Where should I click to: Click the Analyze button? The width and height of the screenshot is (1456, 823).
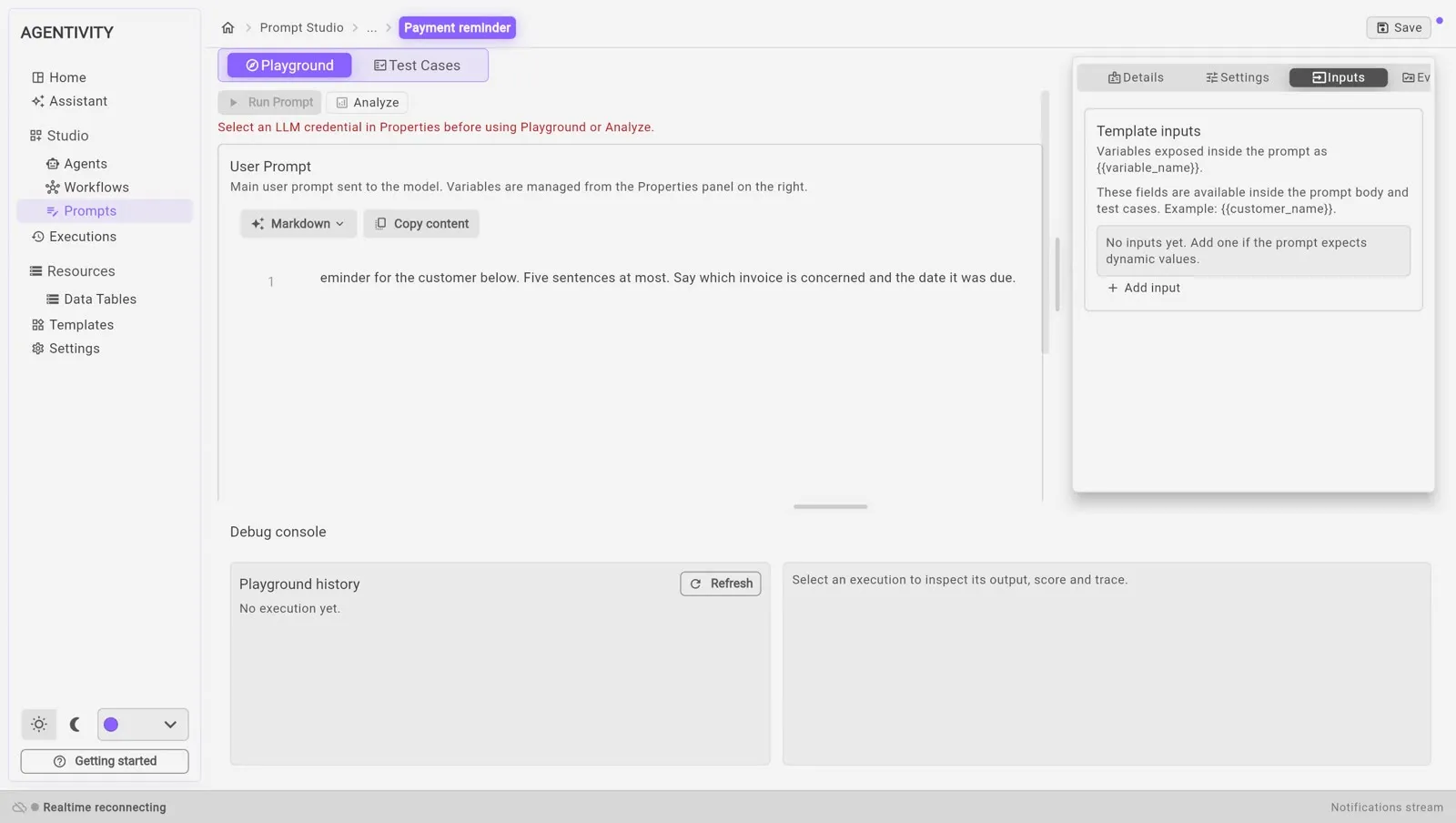point(367,103)
